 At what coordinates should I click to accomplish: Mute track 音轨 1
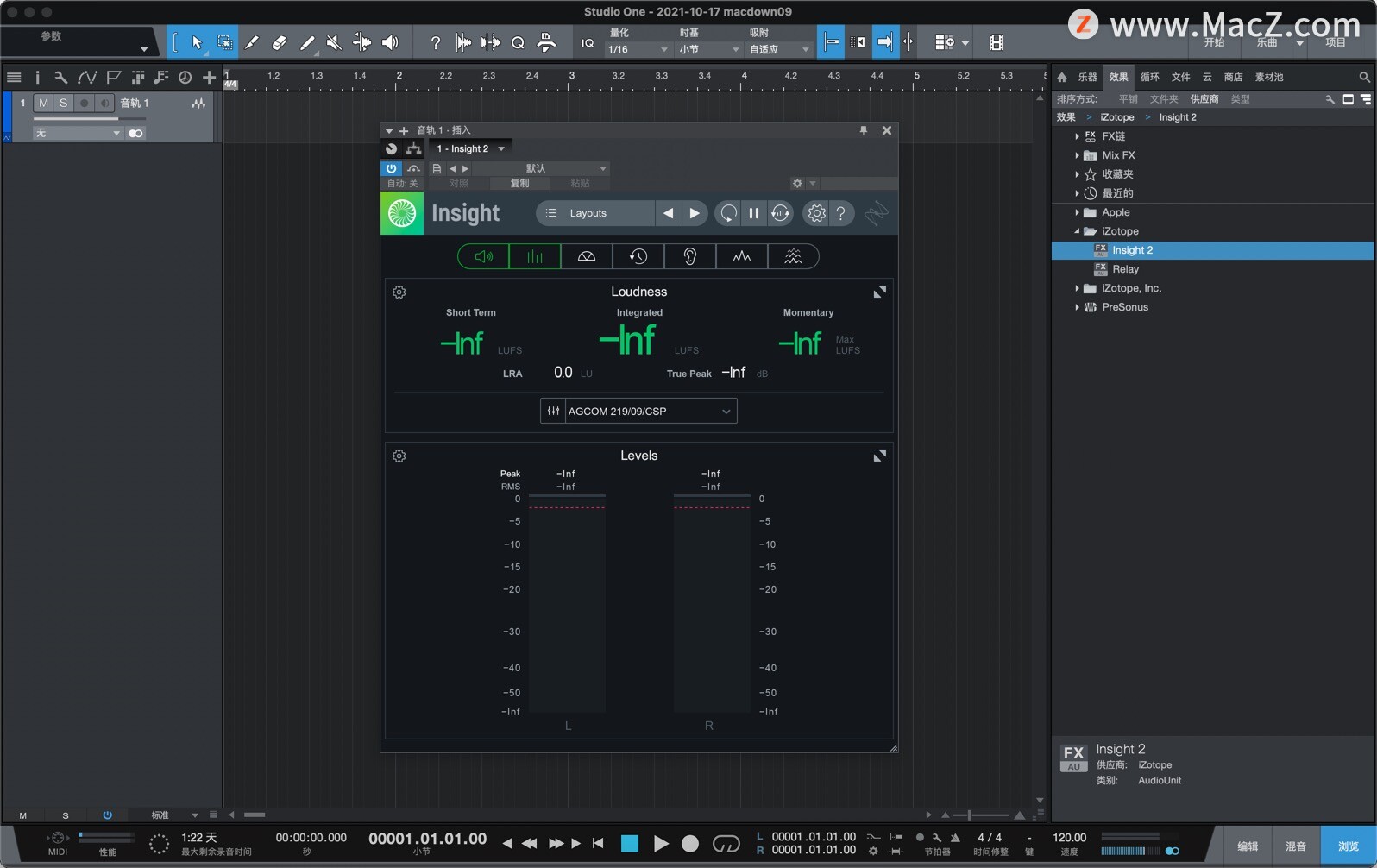(43, 104)
